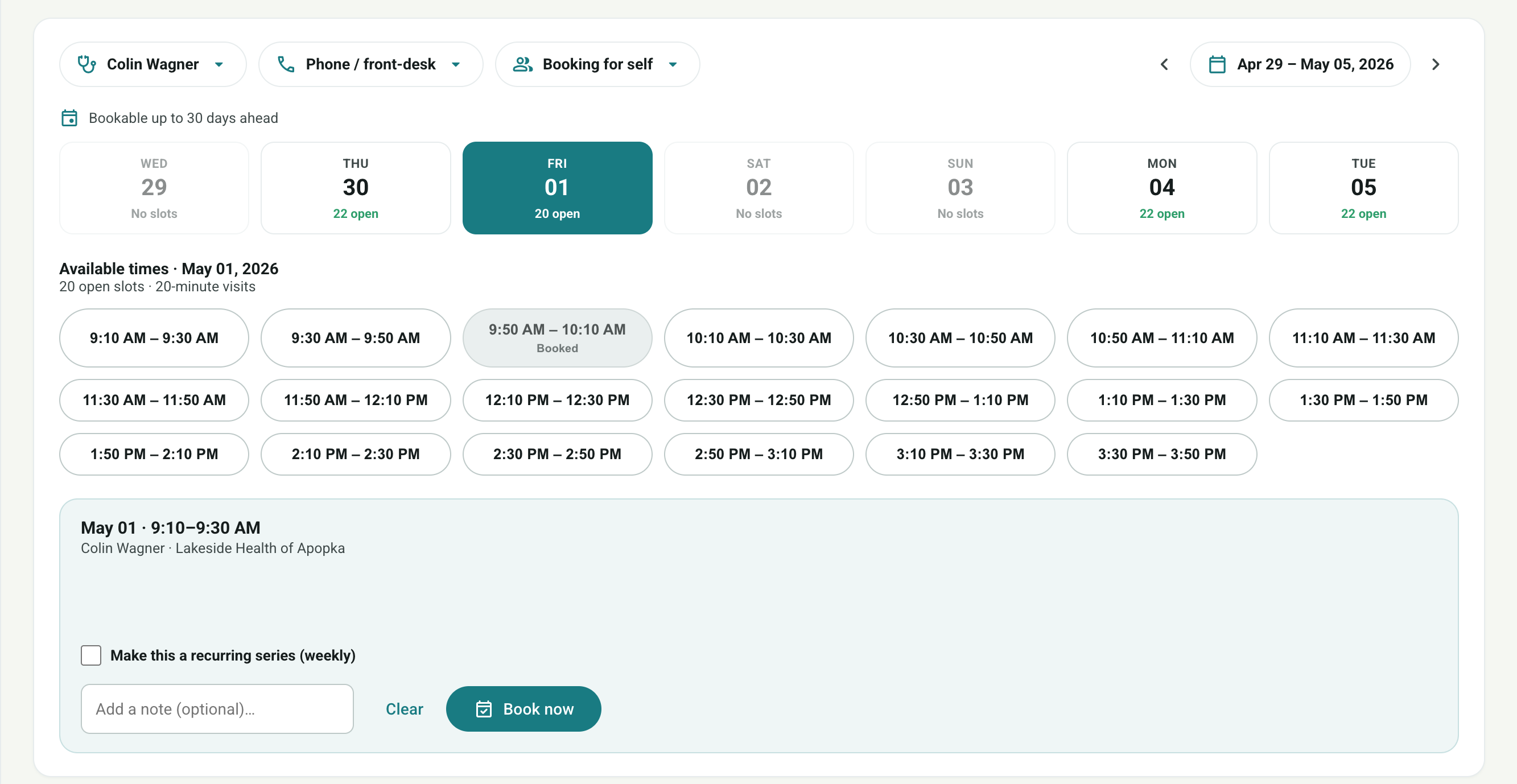Pick the 11:30 AM – 11:50 AM slot
This screenshot has width=1517, height=784.
154,400
